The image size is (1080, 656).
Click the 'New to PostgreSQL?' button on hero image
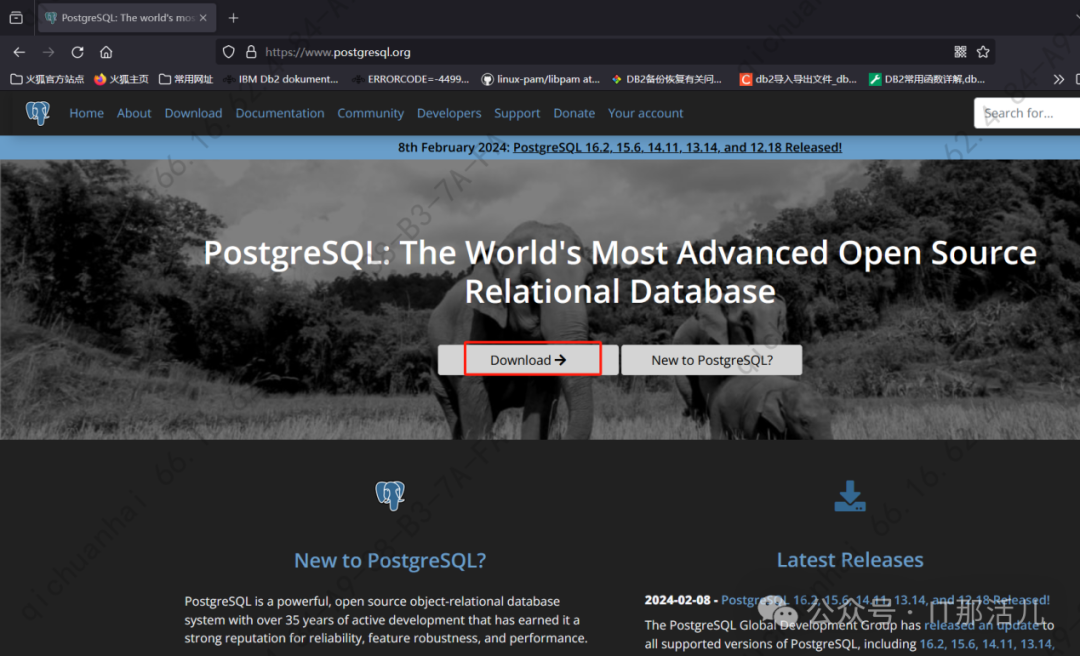[x=712, y=360]
